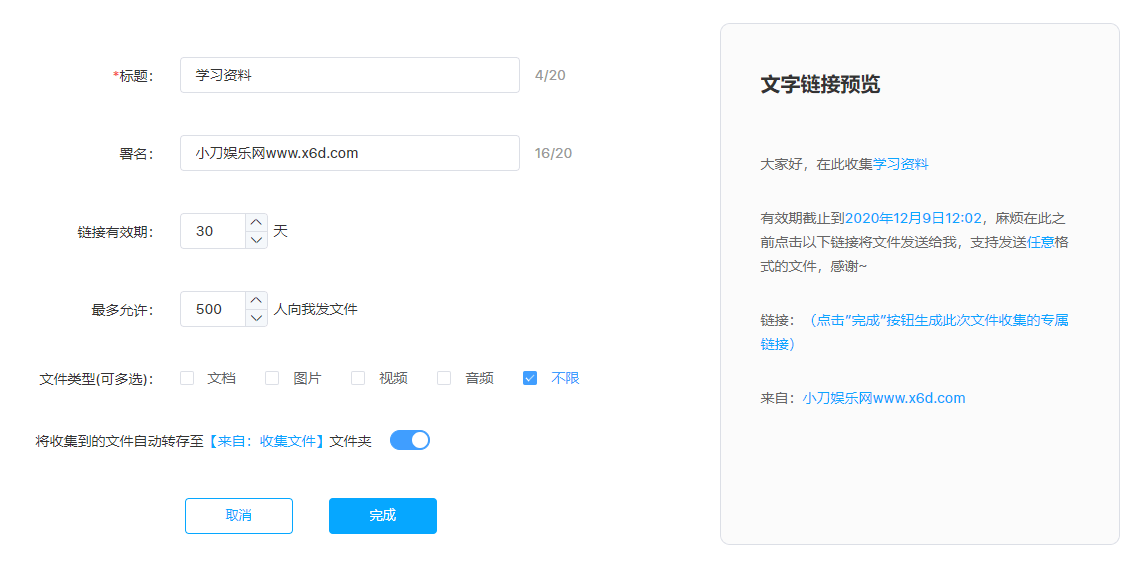The width and height of the screenshot is (1141, 577).
Task: Decrease the link validity days stepper
Action: pyautogui.click(x=256, y=240)
